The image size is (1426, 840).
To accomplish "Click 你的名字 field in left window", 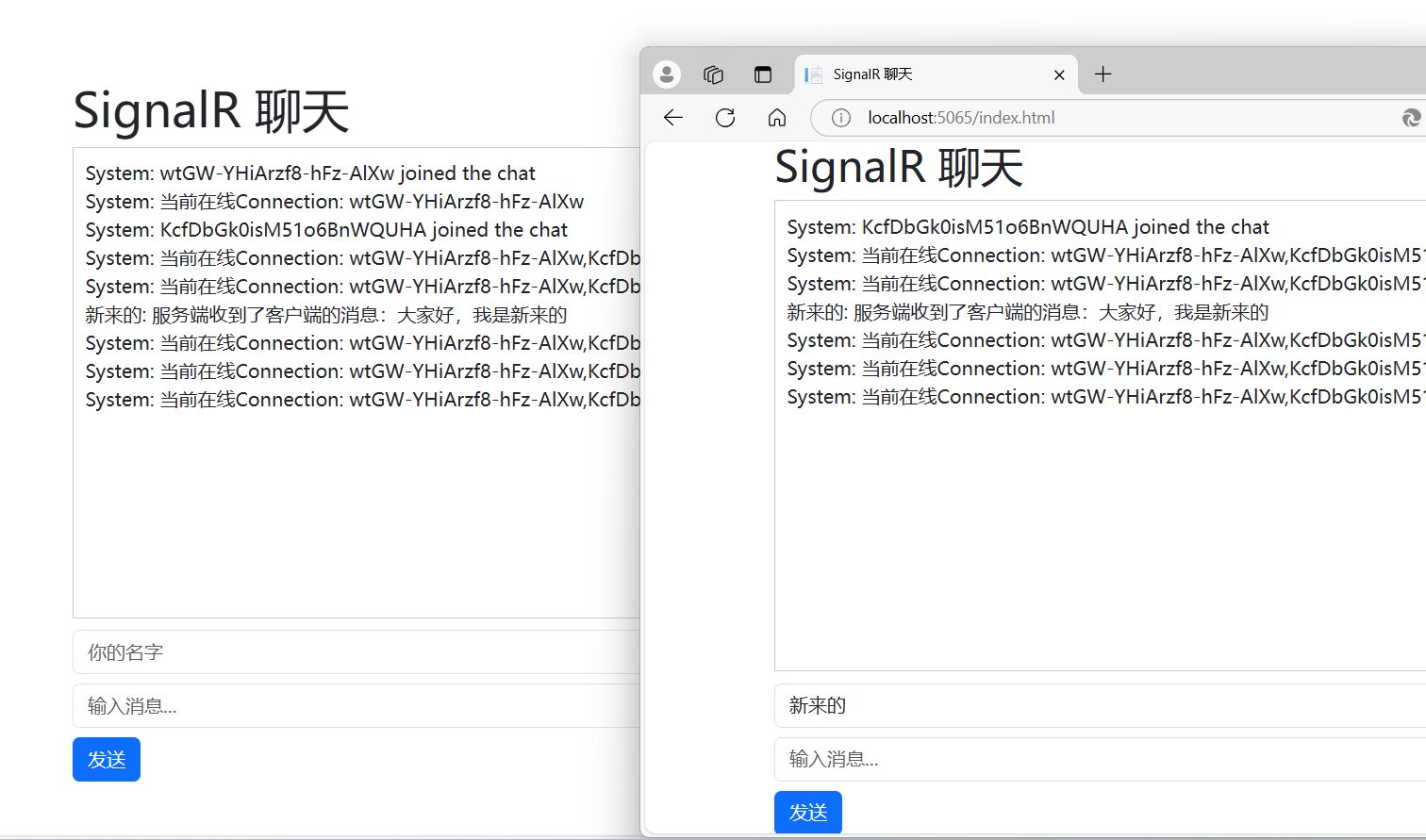I will click(356, 652).
